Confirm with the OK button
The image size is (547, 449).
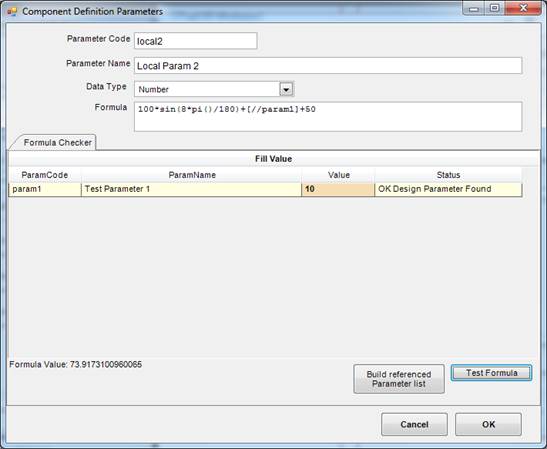(x=488, y=424)
